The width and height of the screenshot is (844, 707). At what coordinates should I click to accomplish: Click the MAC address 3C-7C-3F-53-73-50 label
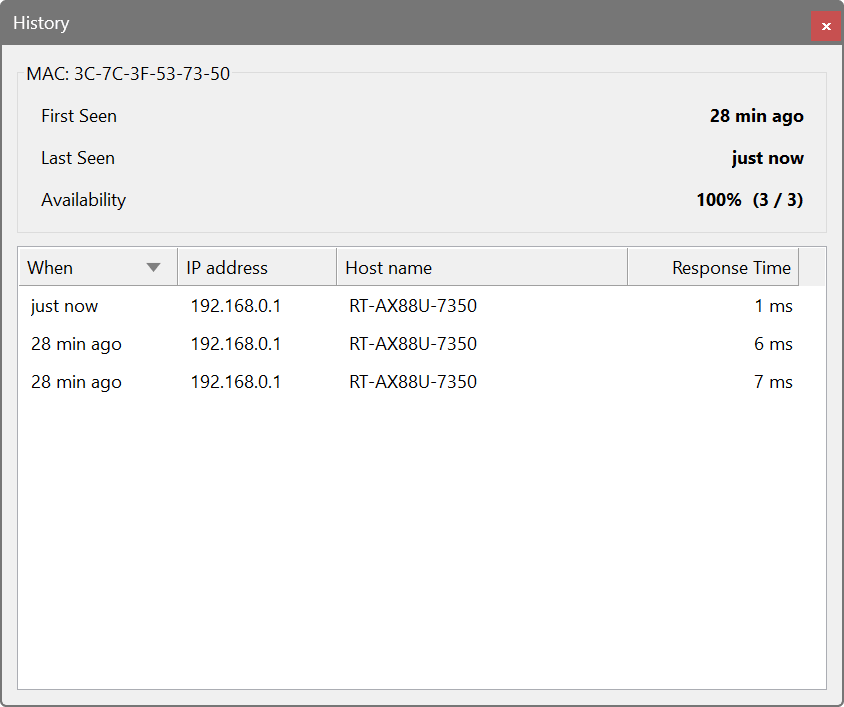pos(128,74)
